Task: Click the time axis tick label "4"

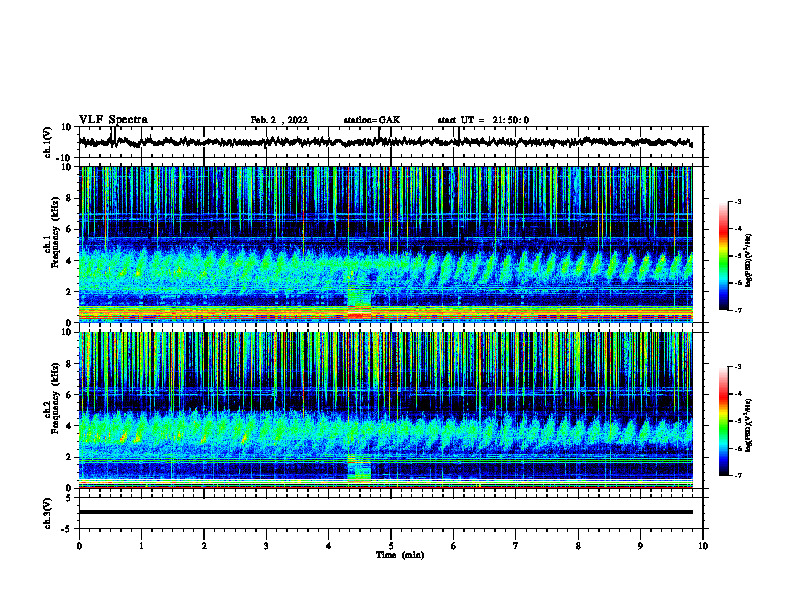Action: coord(329,546)
